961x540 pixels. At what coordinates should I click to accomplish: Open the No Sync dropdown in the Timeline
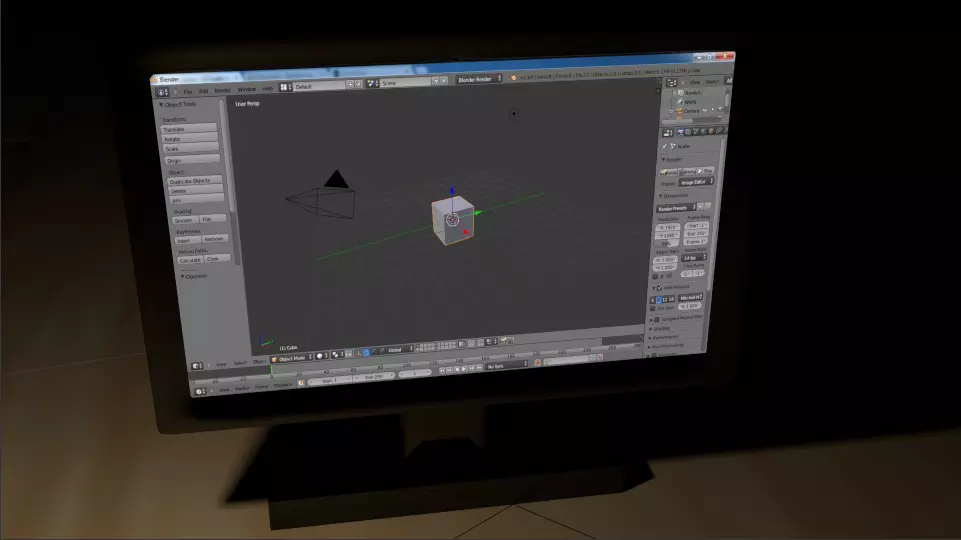(x=507, y=366)
